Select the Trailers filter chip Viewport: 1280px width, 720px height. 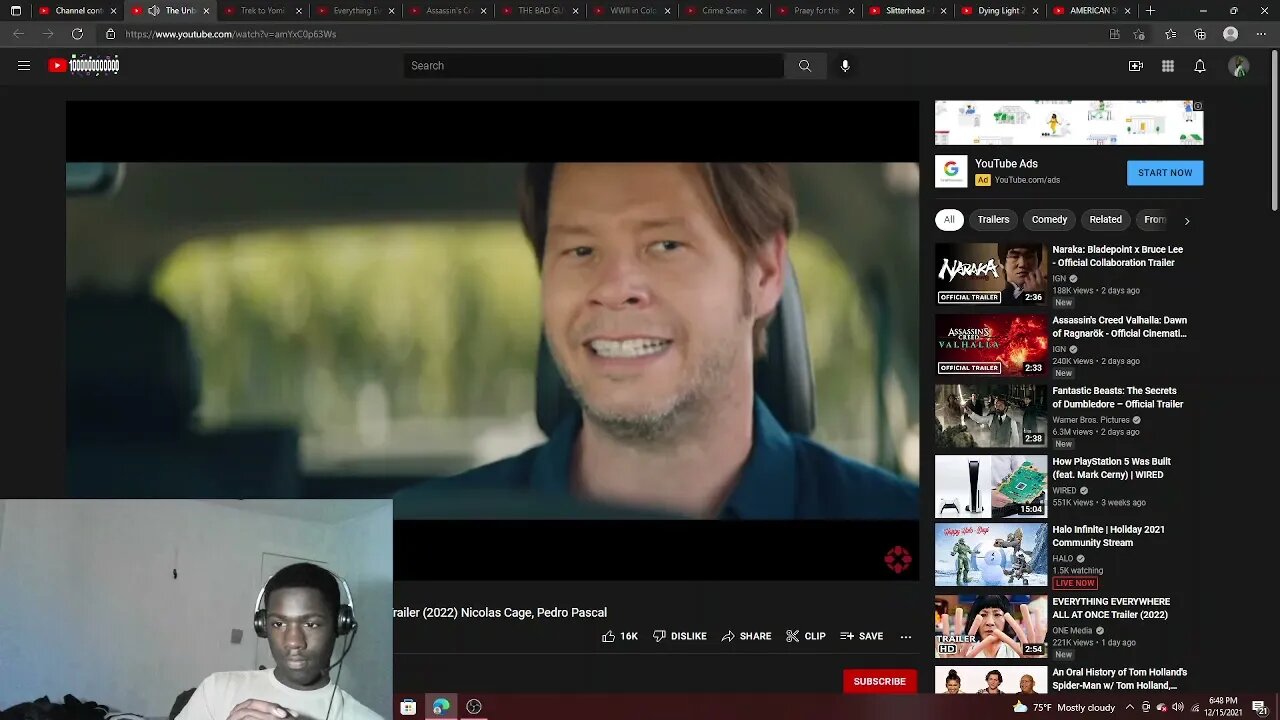tap(993, 220)
